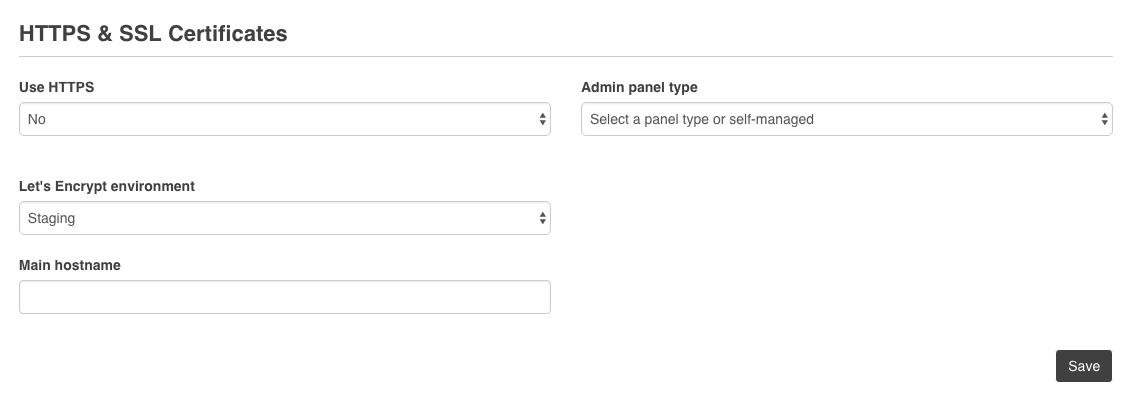Image resolution: width=1136 pixels, height=406 pixels.
Task: Click the 'Admin panel type' label
Action: [639, 87]
